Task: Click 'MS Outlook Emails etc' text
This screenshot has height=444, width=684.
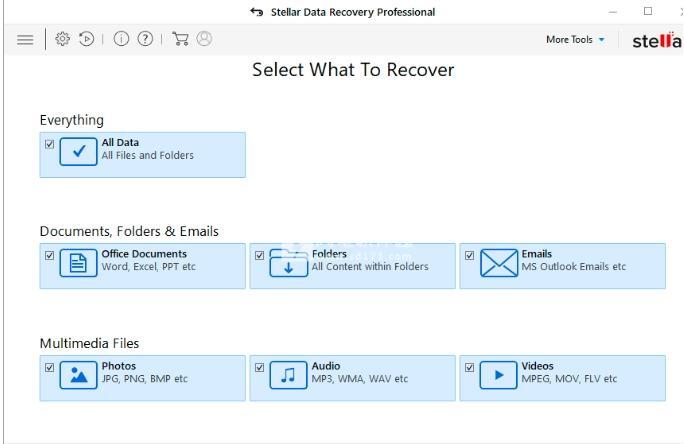Action: (574, 266)
